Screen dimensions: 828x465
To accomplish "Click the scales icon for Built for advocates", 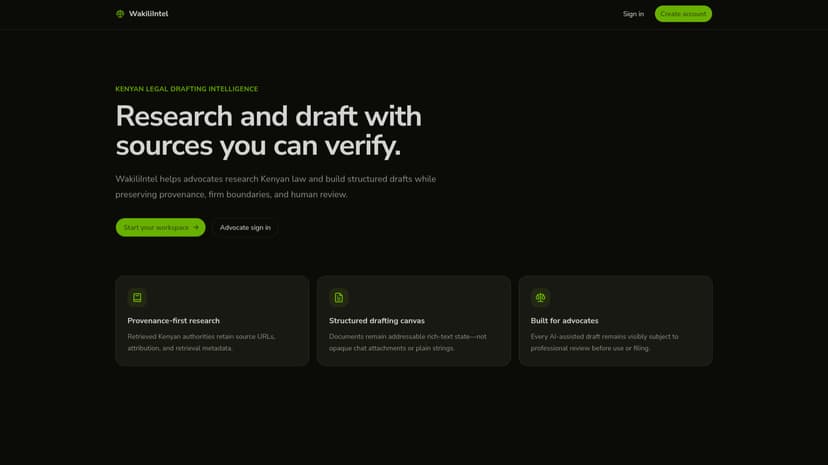I will point(540,298).
